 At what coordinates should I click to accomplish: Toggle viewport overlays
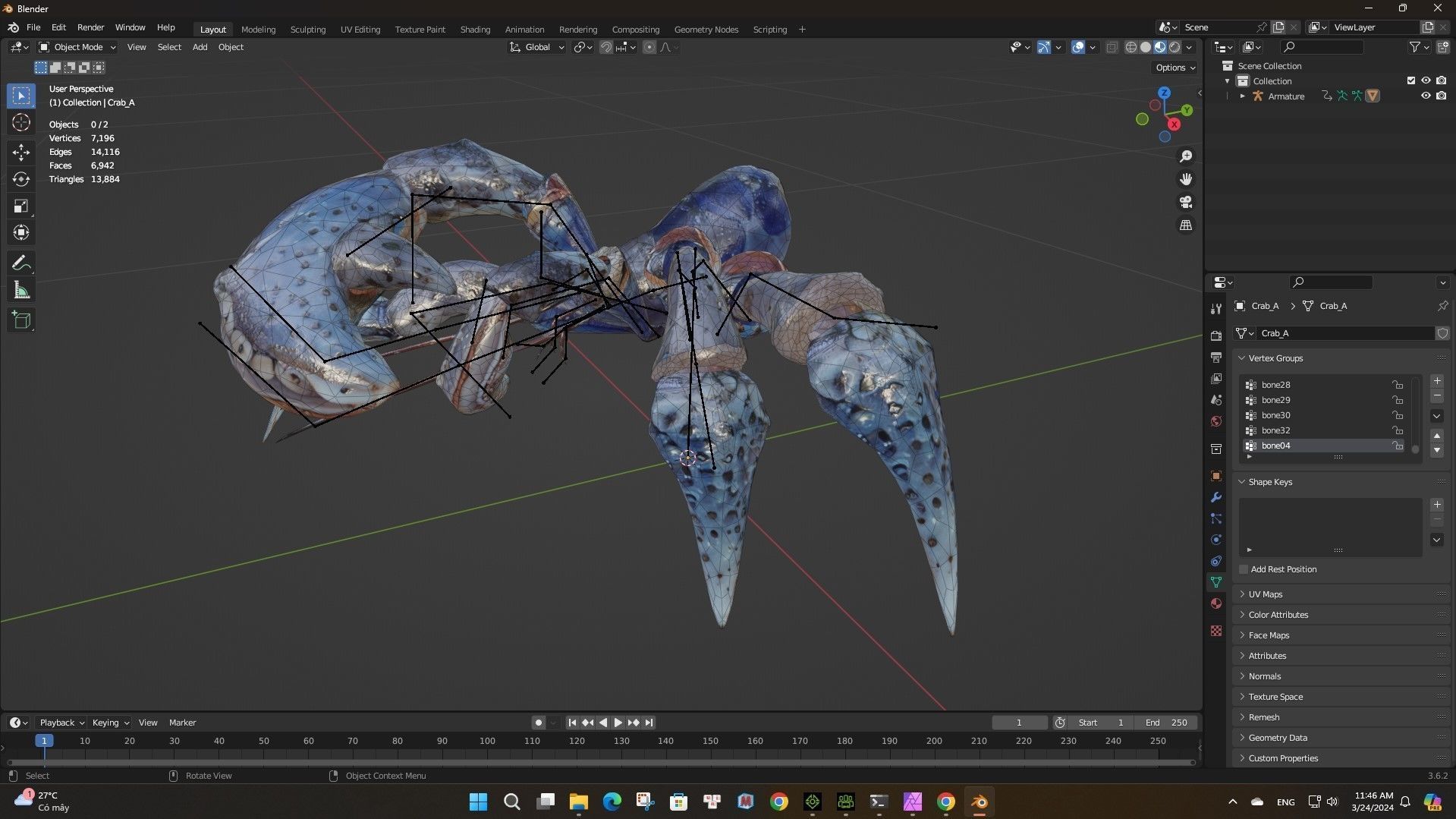point(1078,47)
